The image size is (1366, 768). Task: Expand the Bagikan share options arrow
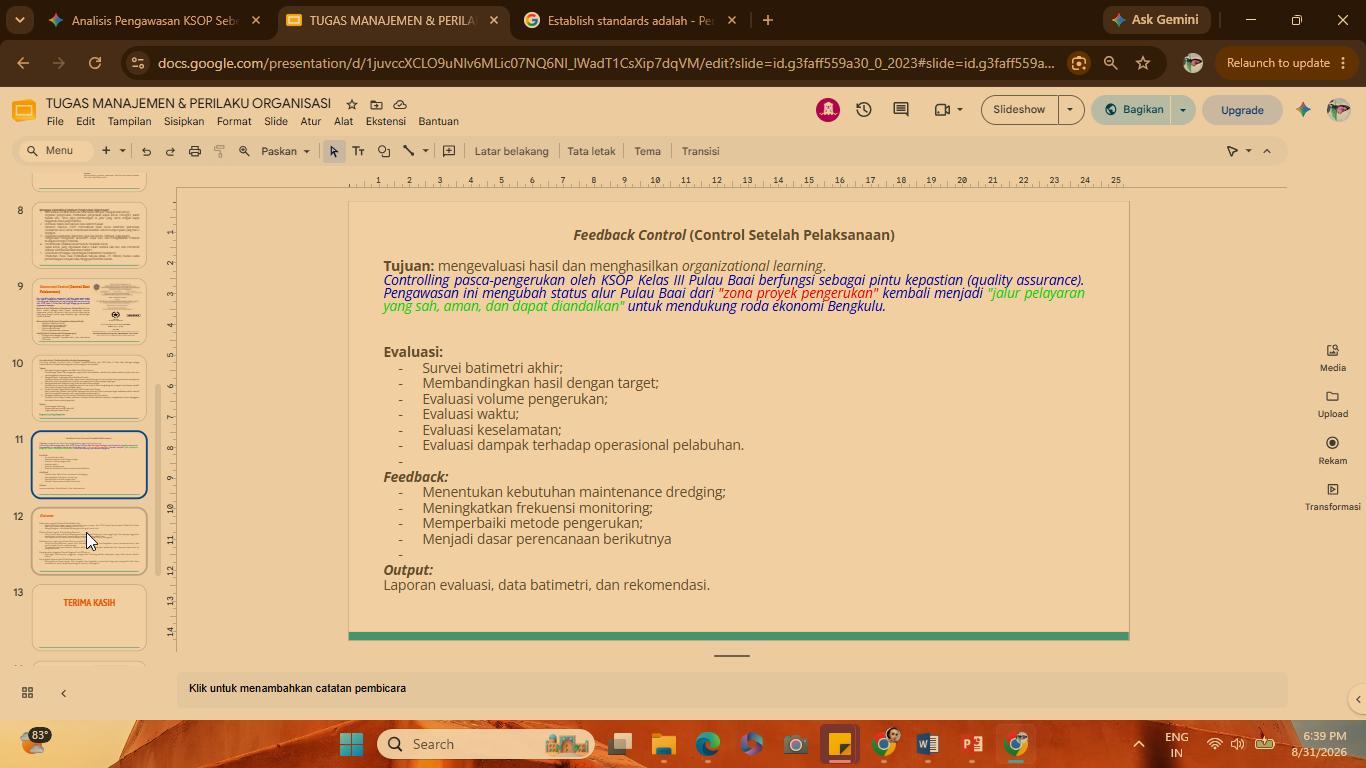[1182, 109]
